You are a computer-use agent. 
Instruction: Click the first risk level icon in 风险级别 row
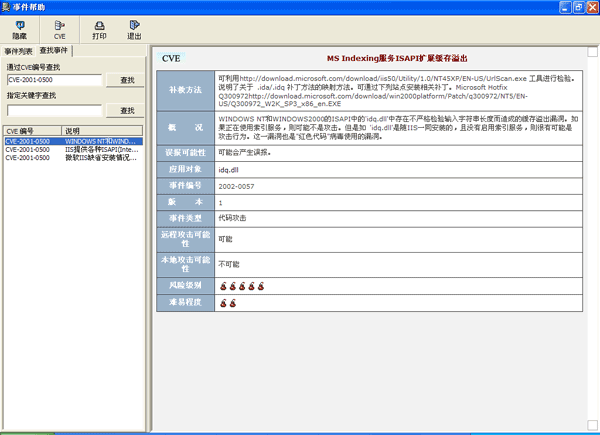point(223,286)
